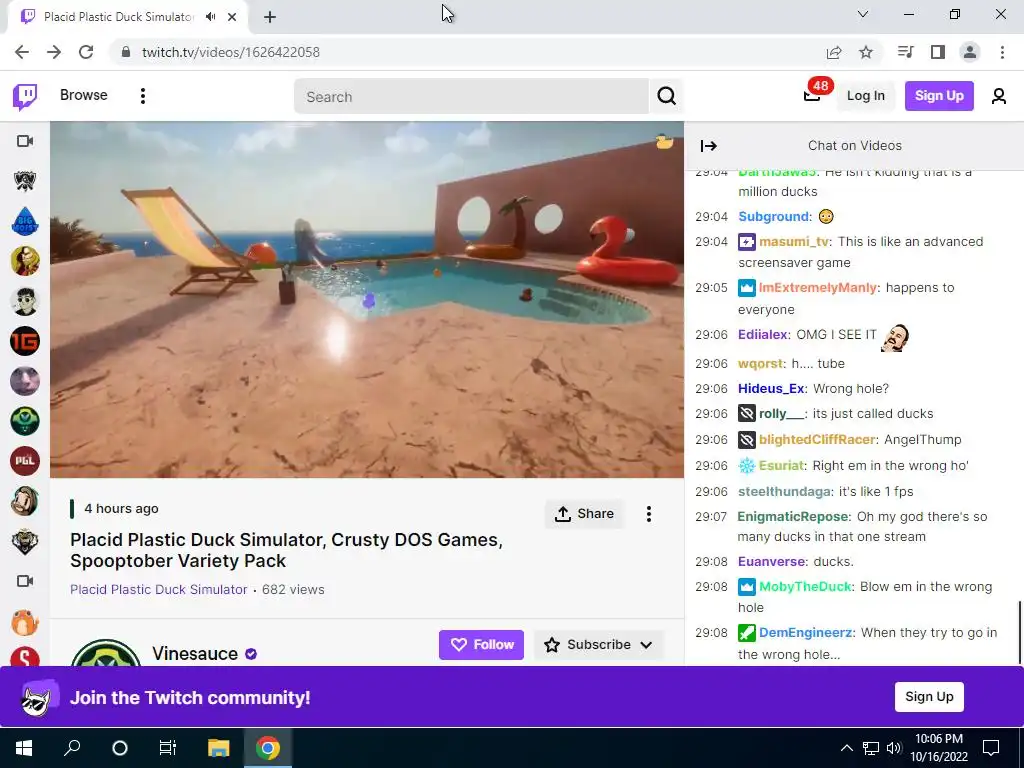Image resolution: width=1024 pixels, height=768 pixels.
Task: Open Task View on the taskbar
Action: [168, 748]
